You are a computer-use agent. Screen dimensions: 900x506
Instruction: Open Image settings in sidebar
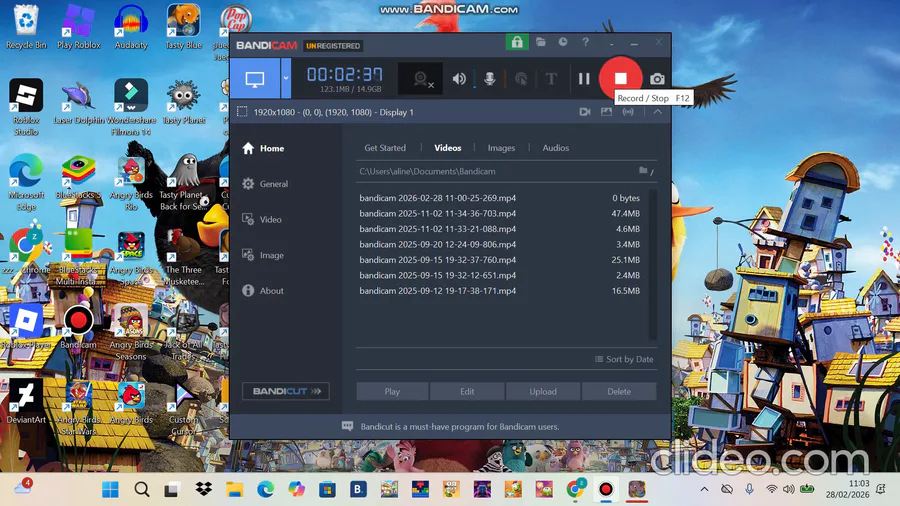click(263, 255)
